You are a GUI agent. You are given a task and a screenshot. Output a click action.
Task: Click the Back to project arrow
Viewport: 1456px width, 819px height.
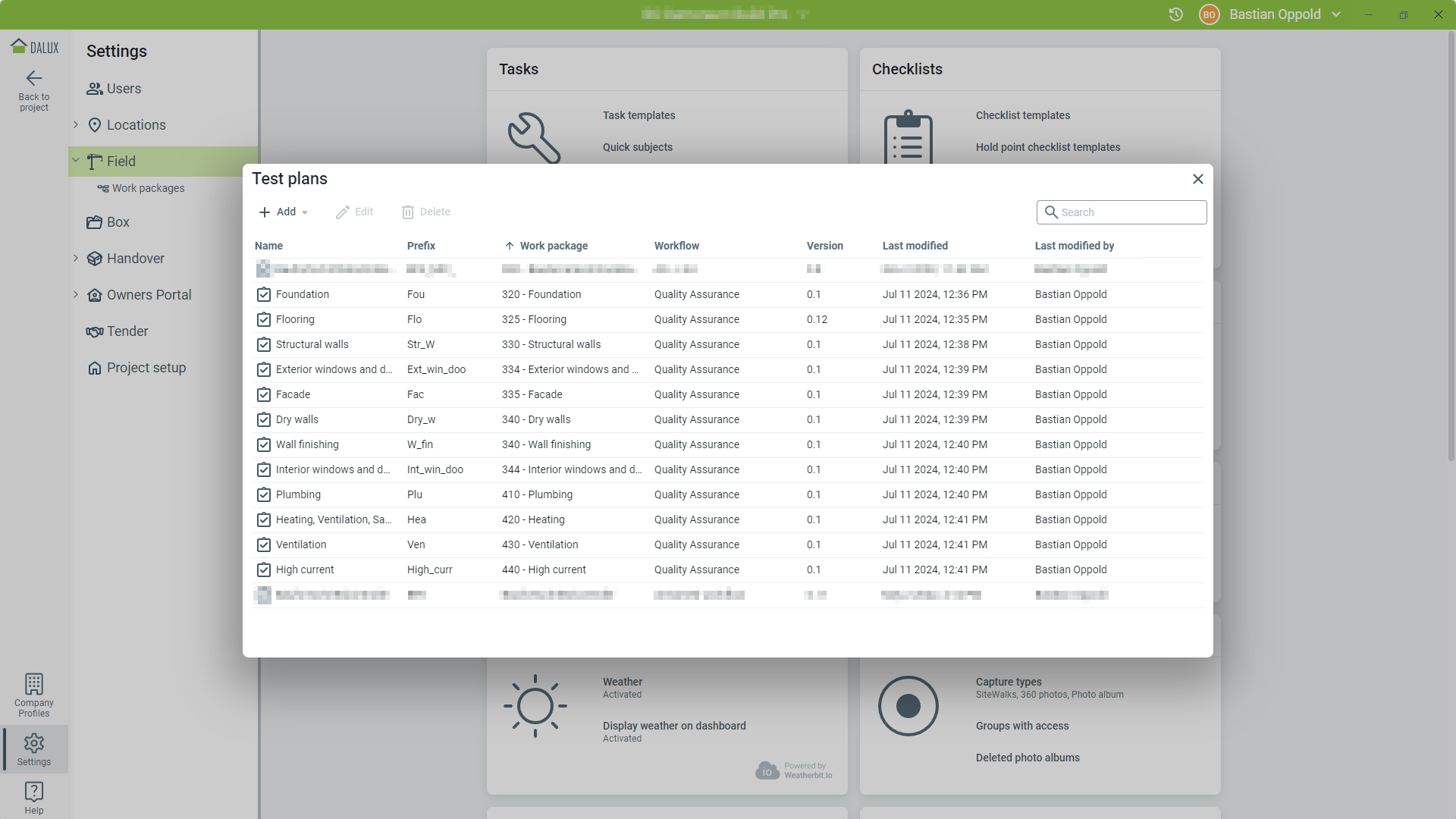(x=34, y=79)
